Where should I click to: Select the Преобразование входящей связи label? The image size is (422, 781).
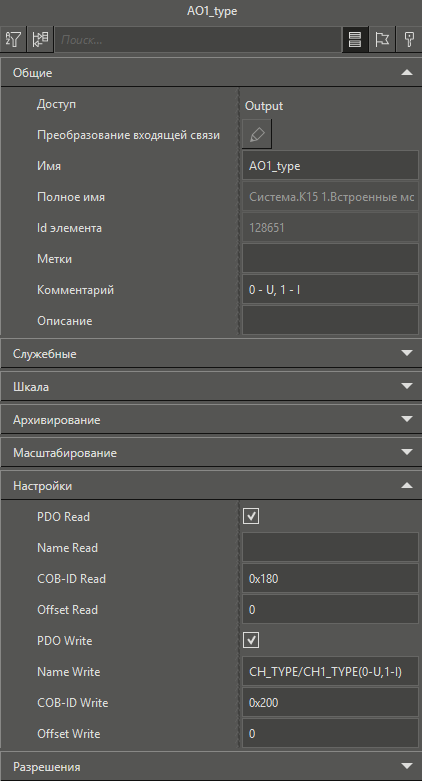128,135
